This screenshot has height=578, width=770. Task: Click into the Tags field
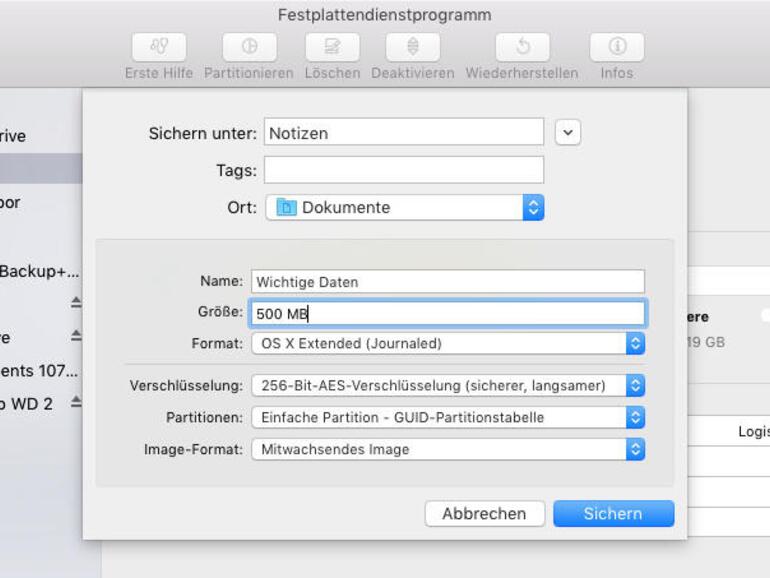(x=404, y=170)
